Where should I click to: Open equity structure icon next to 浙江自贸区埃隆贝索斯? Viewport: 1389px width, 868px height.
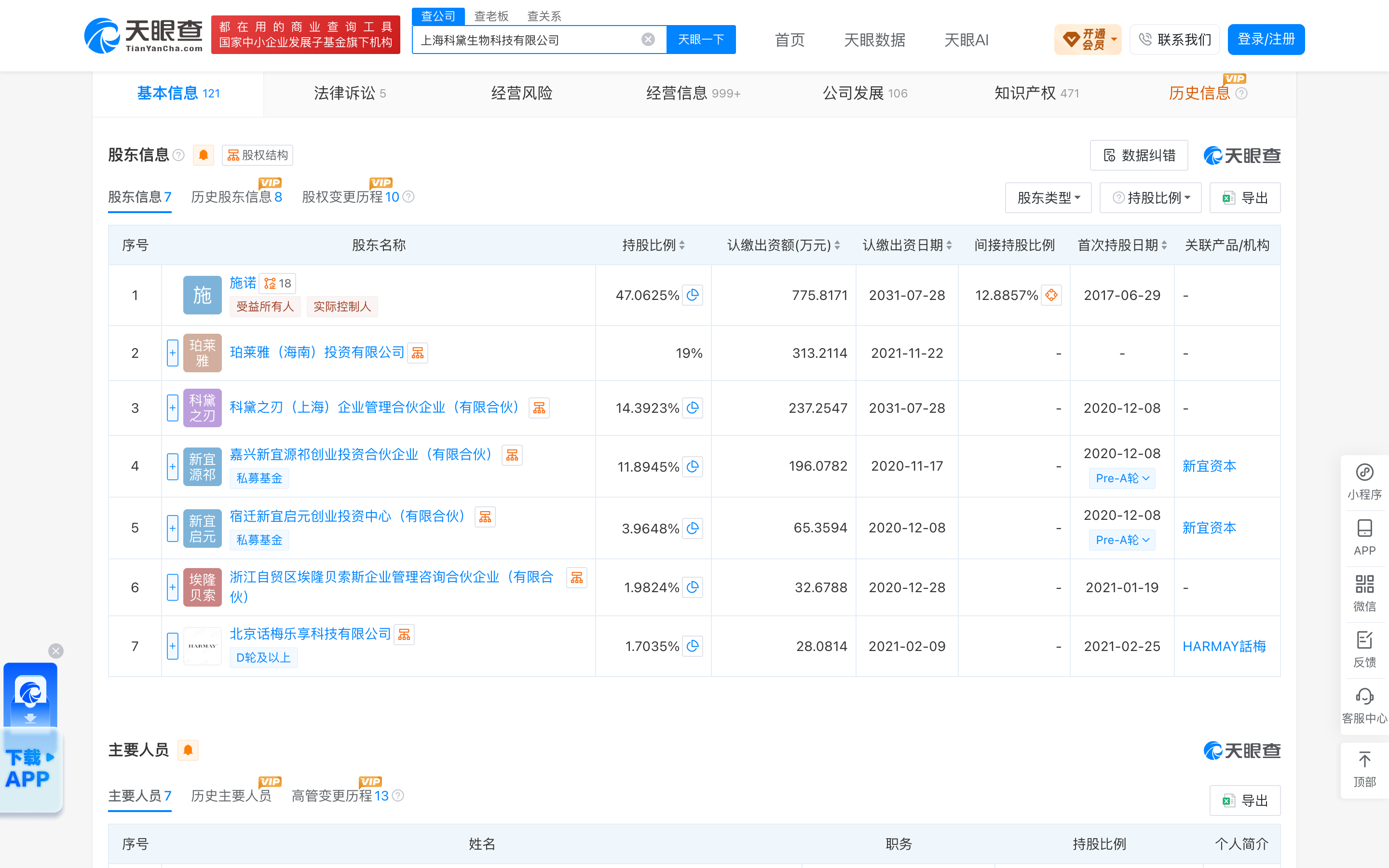click(x=577, y=578)
